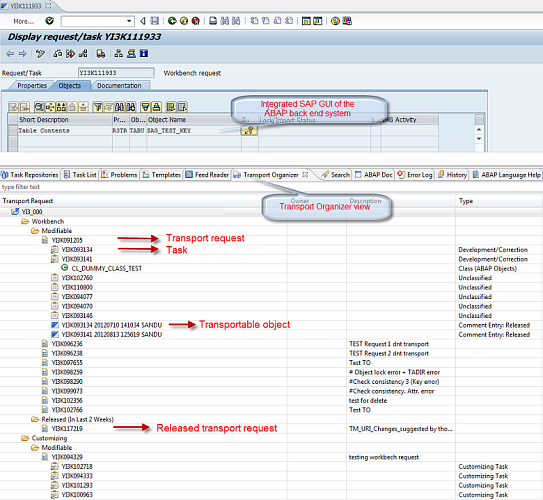This screenshot has width=543, height=500.
Task: Click the yellow Help icon
Action: coord(335,21)
